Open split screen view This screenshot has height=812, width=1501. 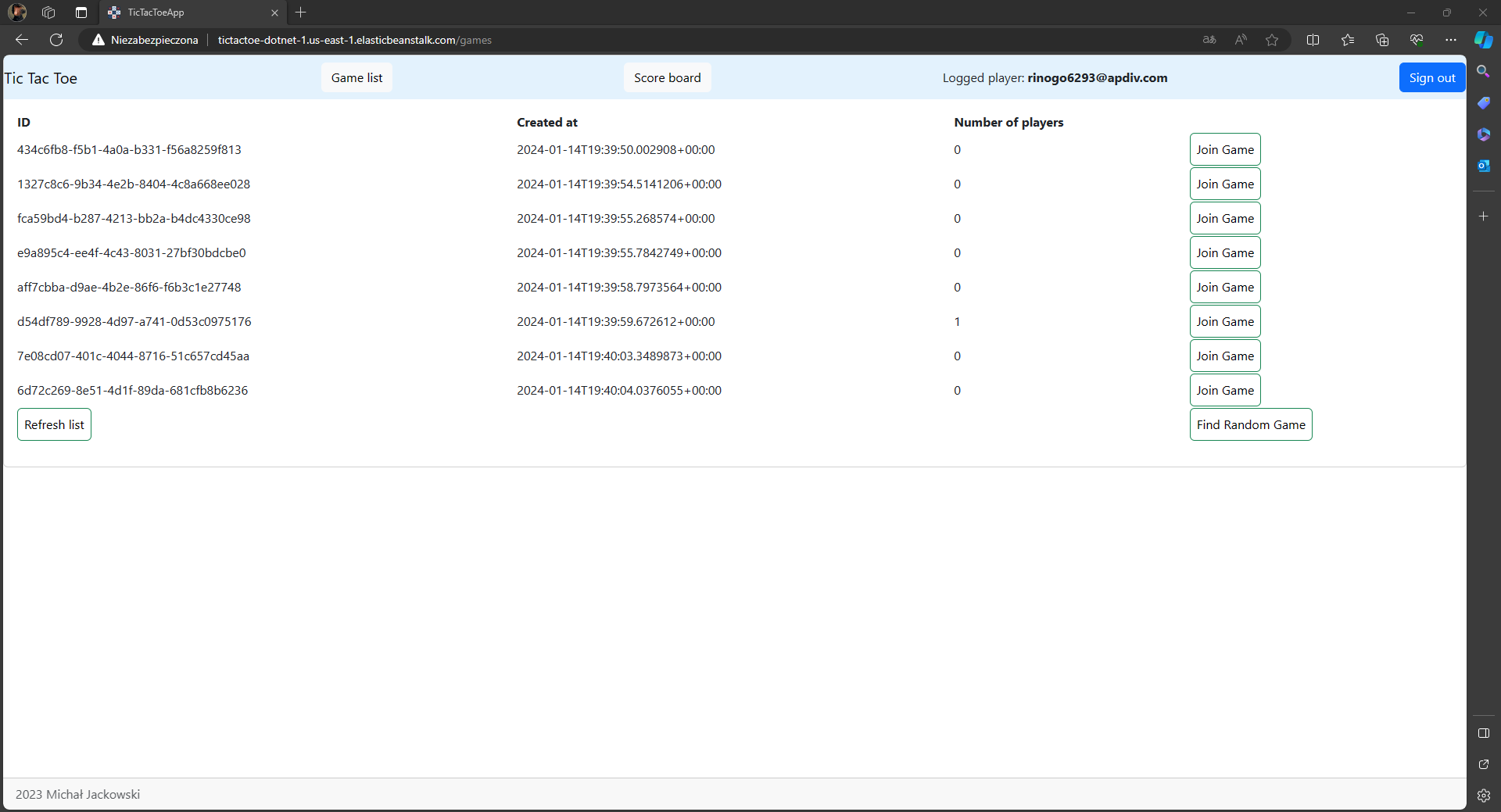click(x=1313, y=40)
